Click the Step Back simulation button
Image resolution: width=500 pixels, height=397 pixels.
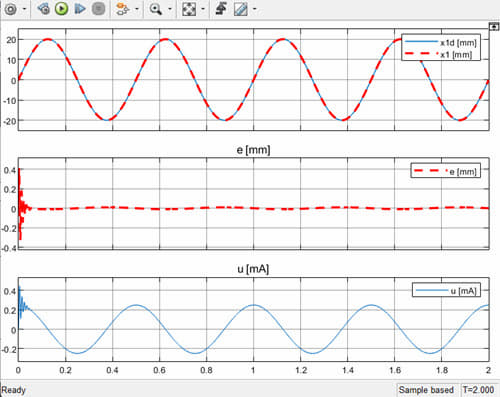pos(43,9)
